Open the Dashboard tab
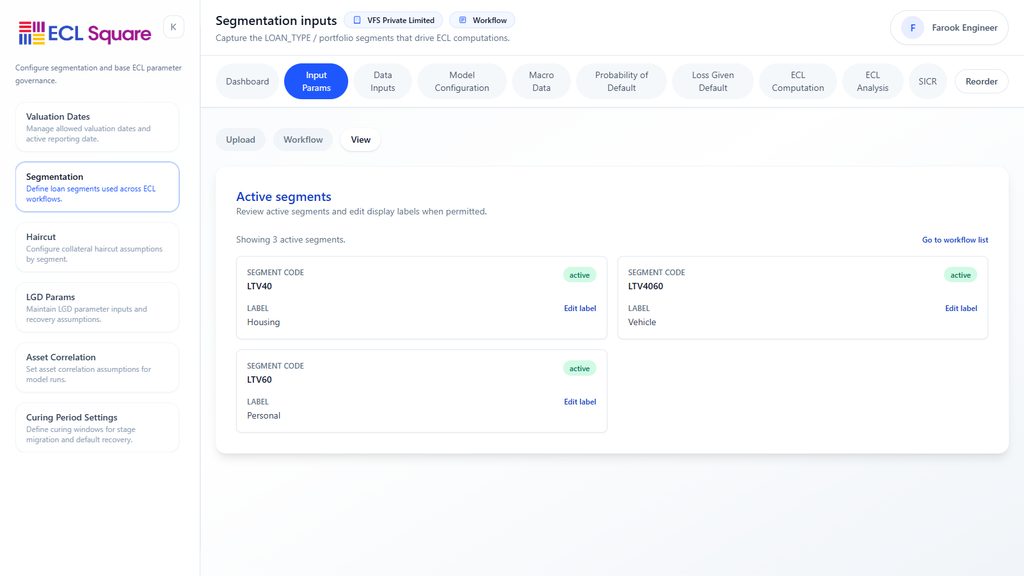This screenshot has height=576, width=1024. [x=248, y=82]
